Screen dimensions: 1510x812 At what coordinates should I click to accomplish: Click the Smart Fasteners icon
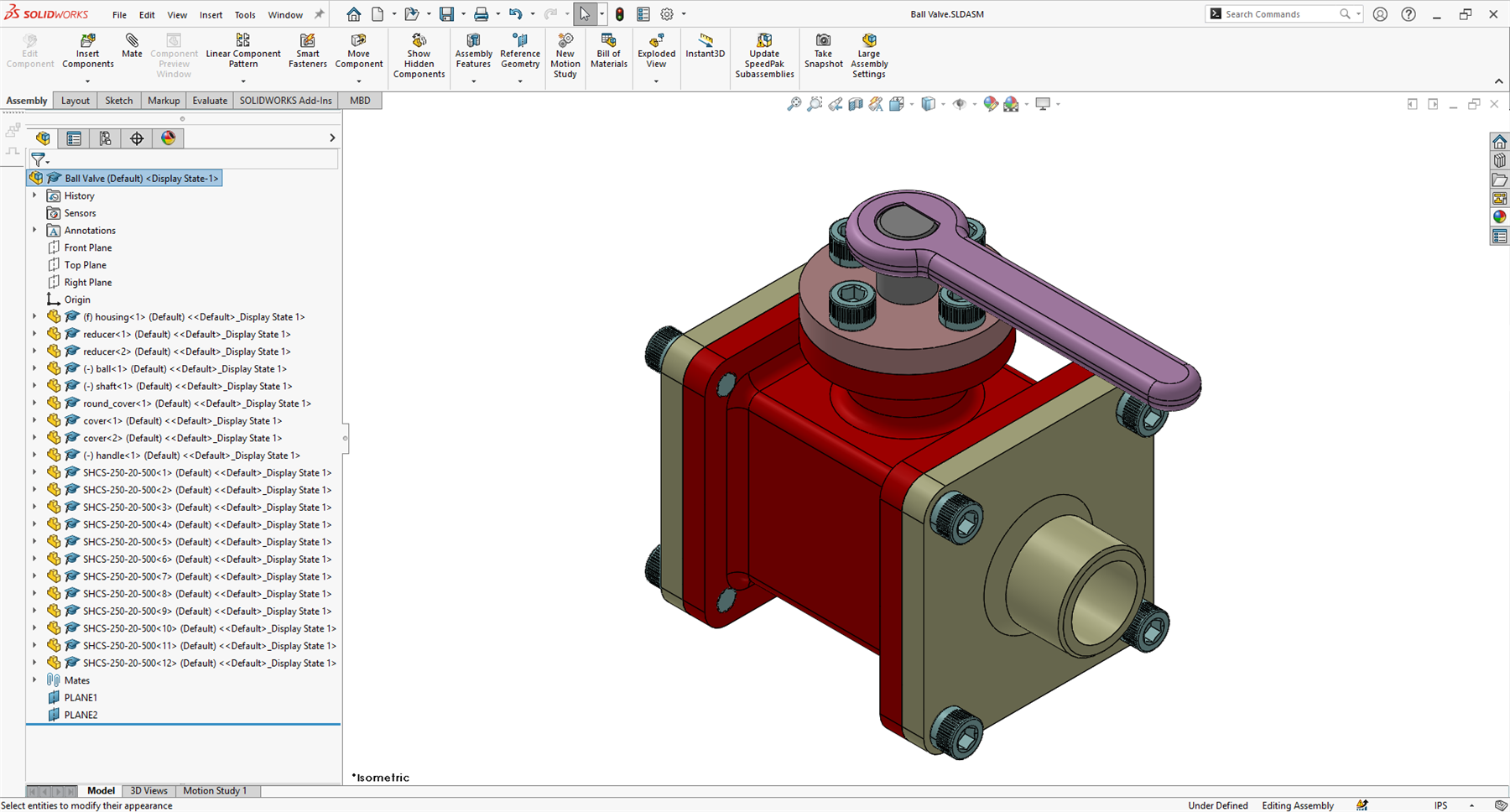(307, 51)
